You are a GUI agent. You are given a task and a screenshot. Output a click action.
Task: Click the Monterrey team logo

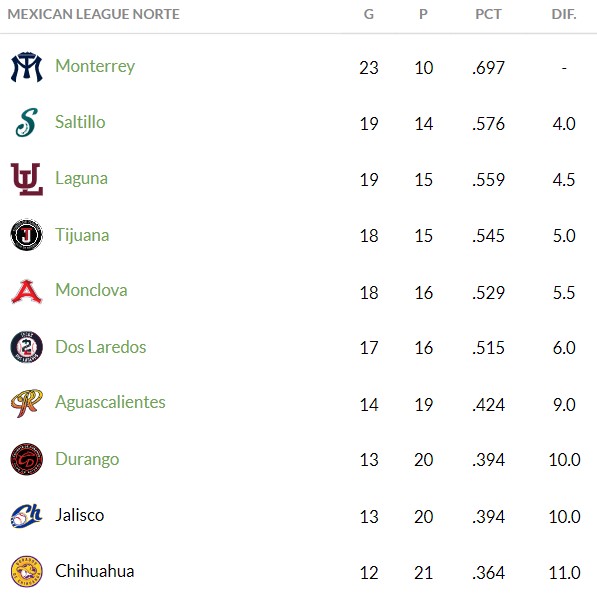[x=27, y=67]
